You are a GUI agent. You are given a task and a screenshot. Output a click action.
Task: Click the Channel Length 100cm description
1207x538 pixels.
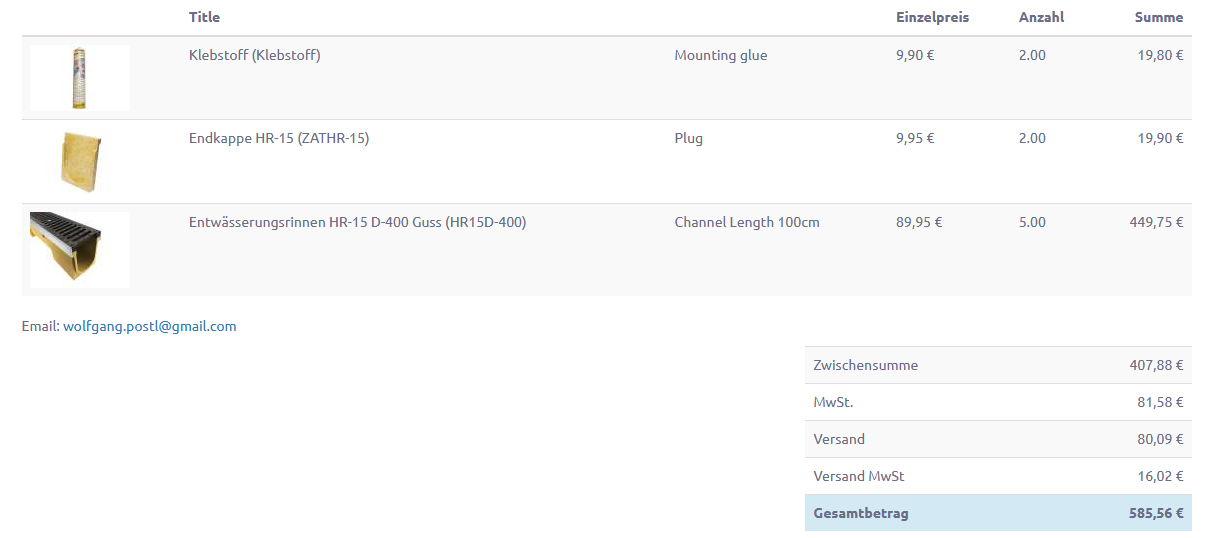[x=747, y=222]
